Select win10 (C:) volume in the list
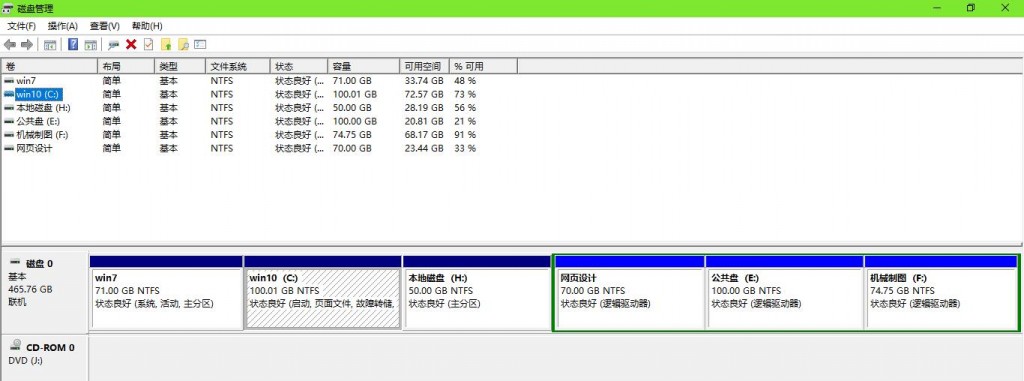The width and height of the screenshot is (1024, 381). coord(39,94)
